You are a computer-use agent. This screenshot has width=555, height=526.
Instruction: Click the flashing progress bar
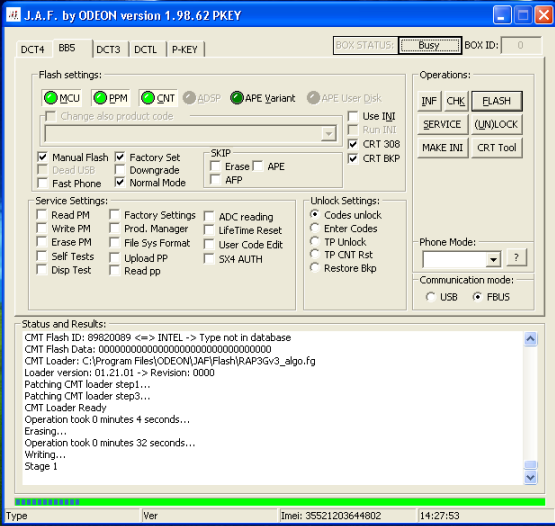pyautogui.click(x=280, y=502)
